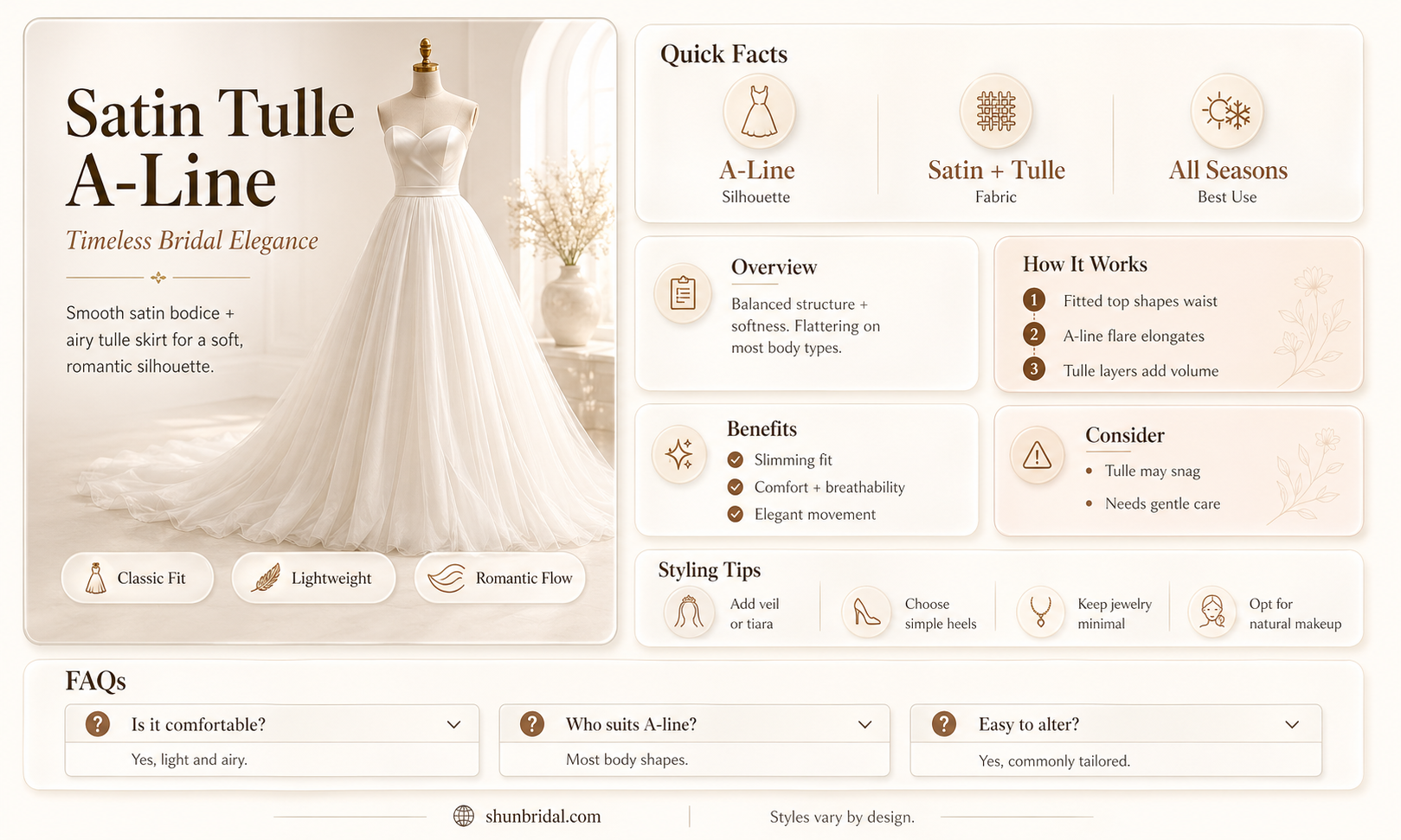The width and height of the screenshot is (1401, 840).
Task: Toggle the Elegant movement checkmark
Action: [x=736, y=514]
